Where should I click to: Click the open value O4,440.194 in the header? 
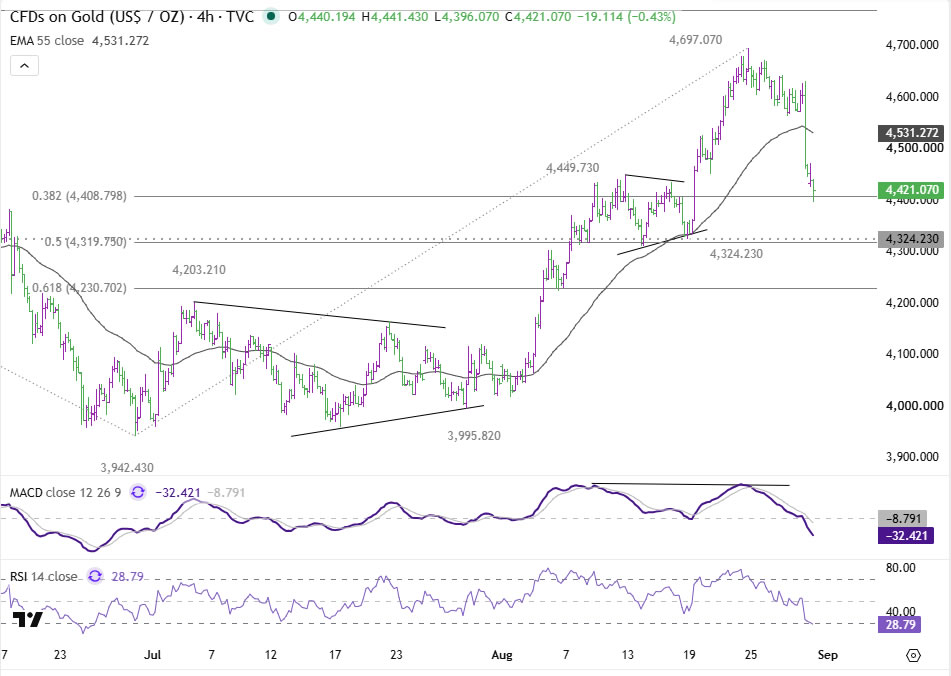[x=321, y=17]
